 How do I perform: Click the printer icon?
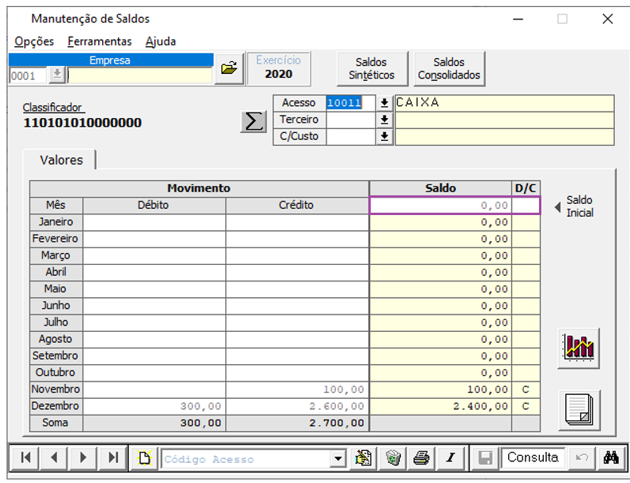click(421, 458)
